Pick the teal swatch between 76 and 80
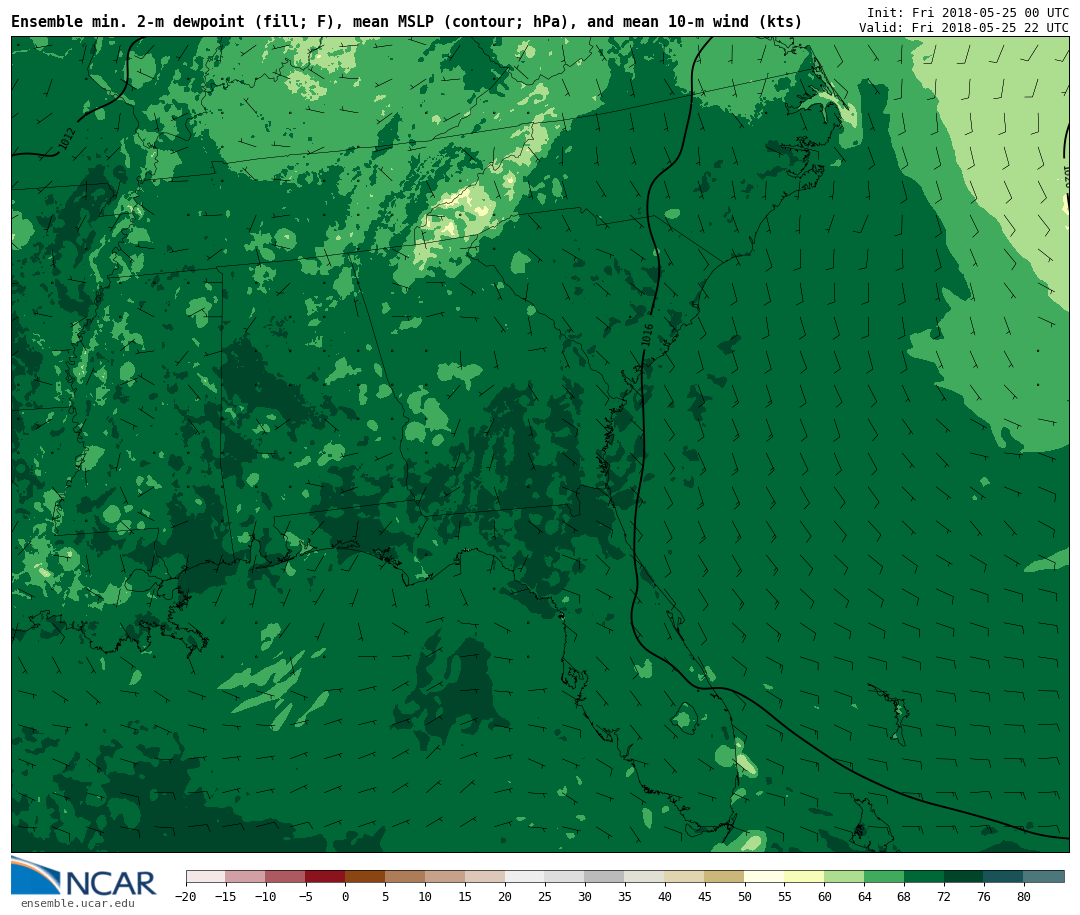Screen dimensions: 1080x915 click(1003, 877)
